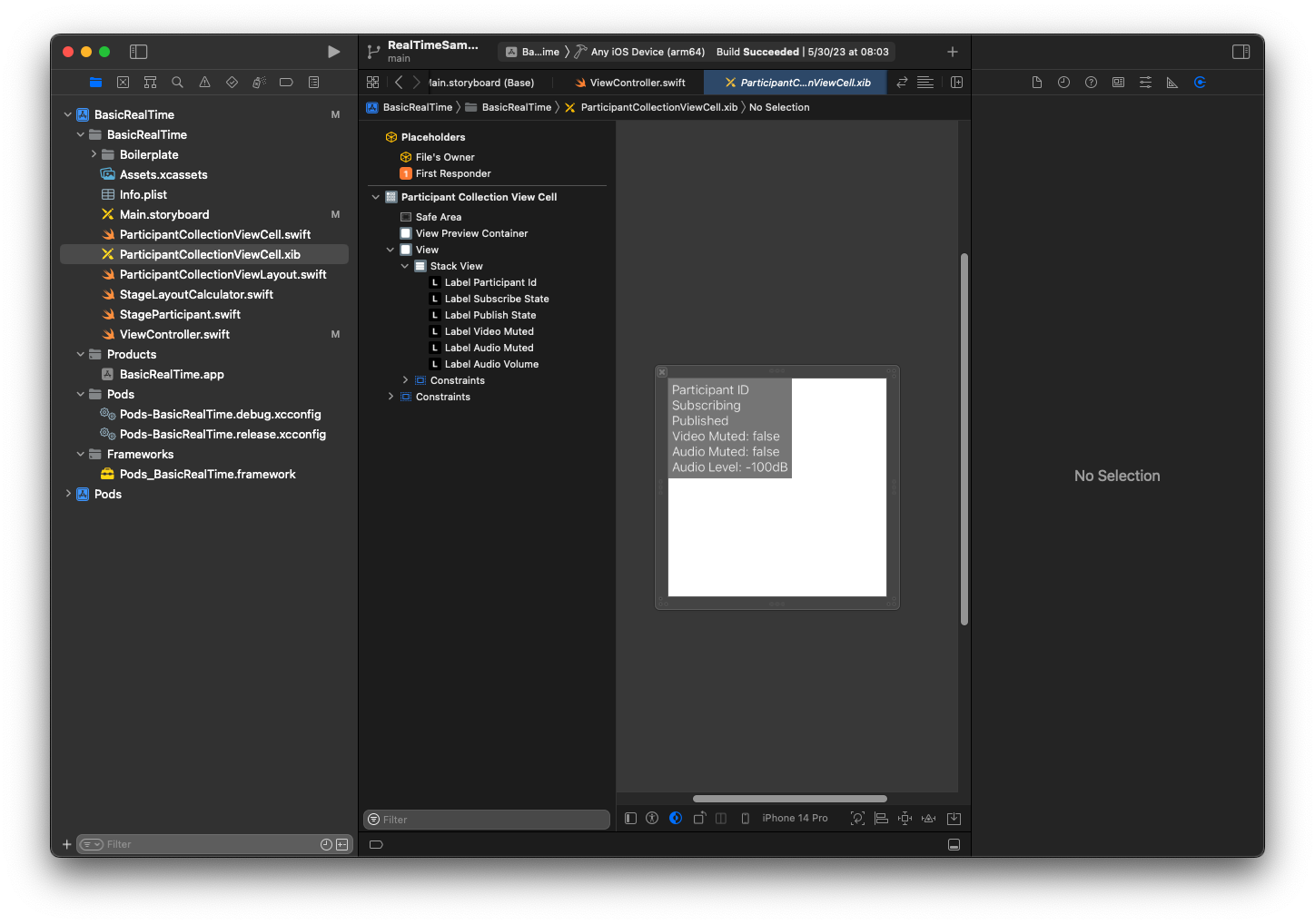This screenshot has width=1315, height=924.
Task: Switch to the ViewController.swift tab
Action: (630, 82)
